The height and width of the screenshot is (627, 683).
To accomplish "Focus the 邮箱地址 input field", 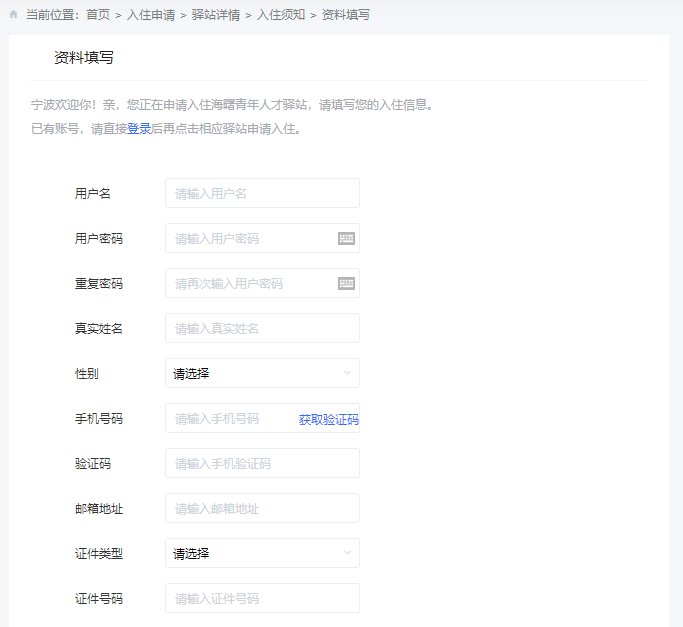I will point(261,508).
